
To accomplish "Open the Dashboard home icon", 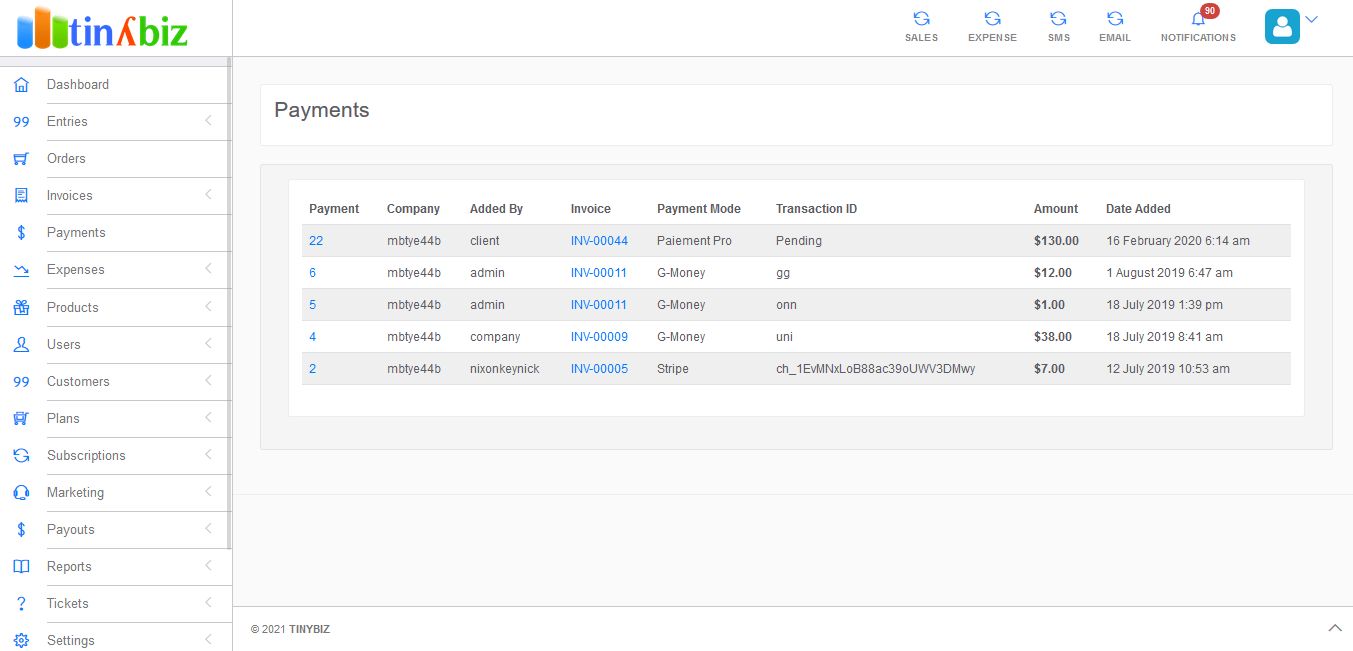I will pyautogui.click(x=21, y=85).
